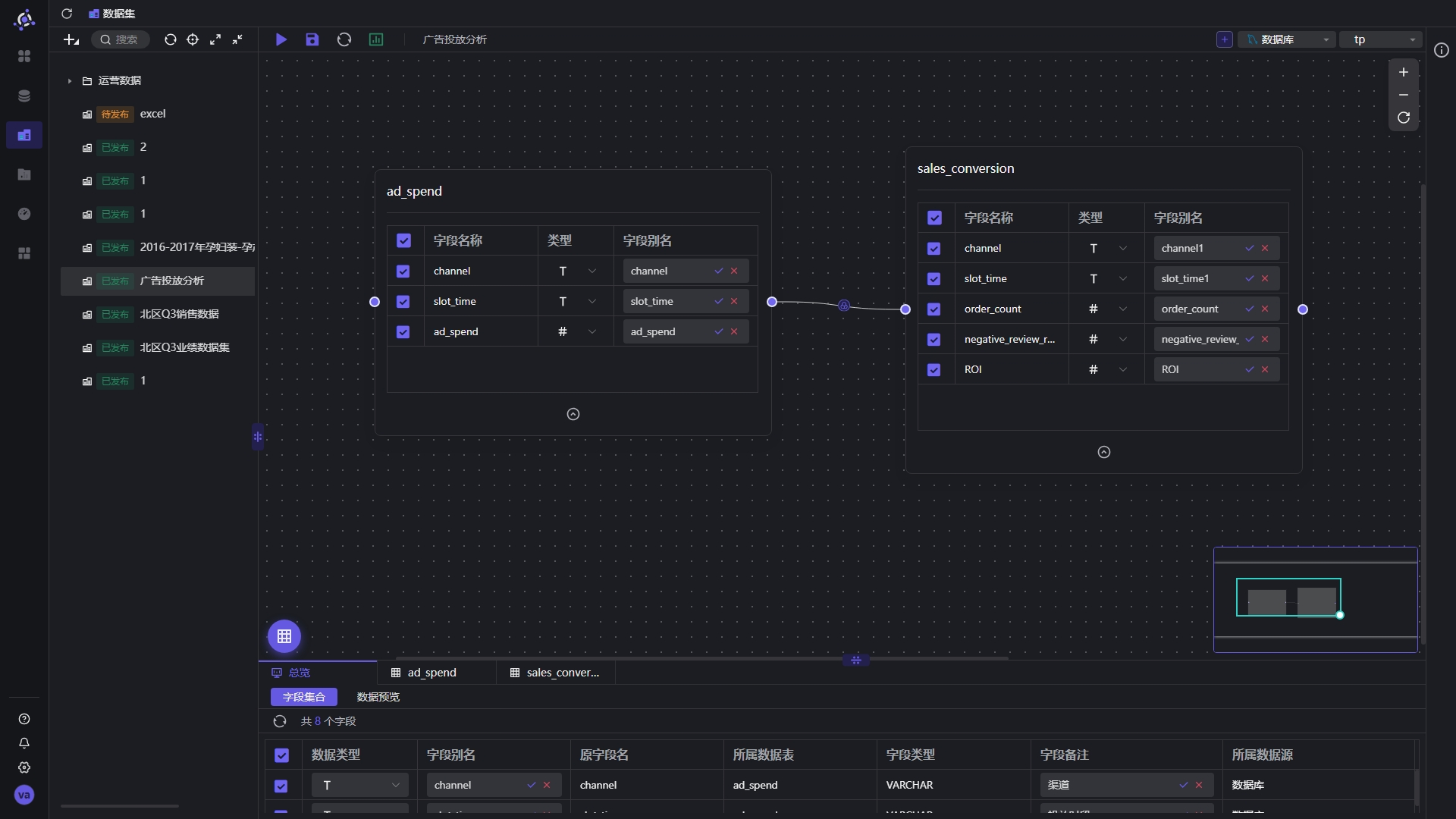Open type dropdown for order_count

click(1107, 309)
